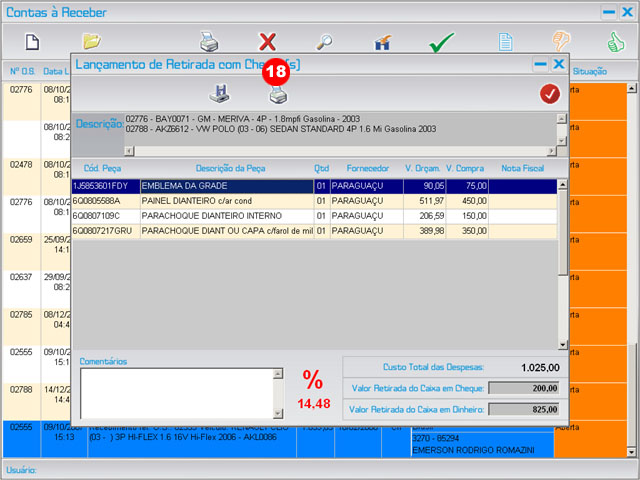
Task: Open the blue lined document icon
Action: tap(505, 42)
